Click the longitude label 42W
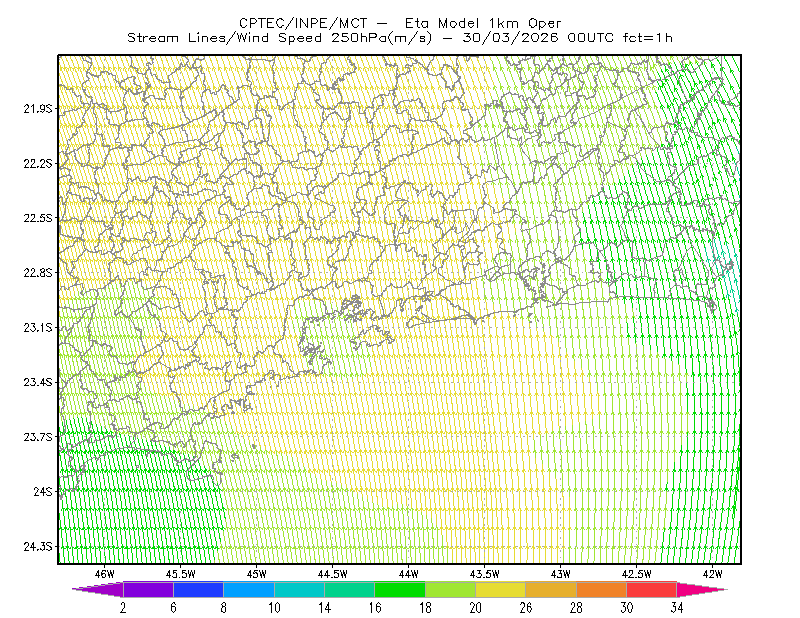Screen dimensions: 800x618 click(x=713, y=574)
